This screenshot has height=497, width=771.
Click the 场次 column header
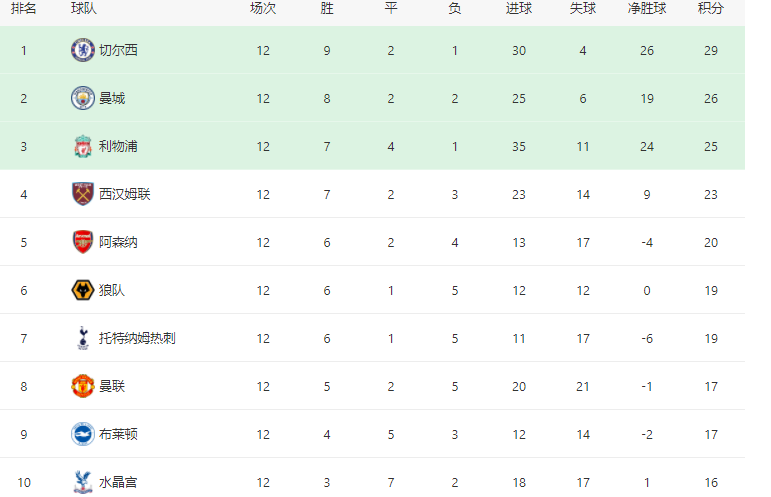pyautogui.click(x=263, y=8)
